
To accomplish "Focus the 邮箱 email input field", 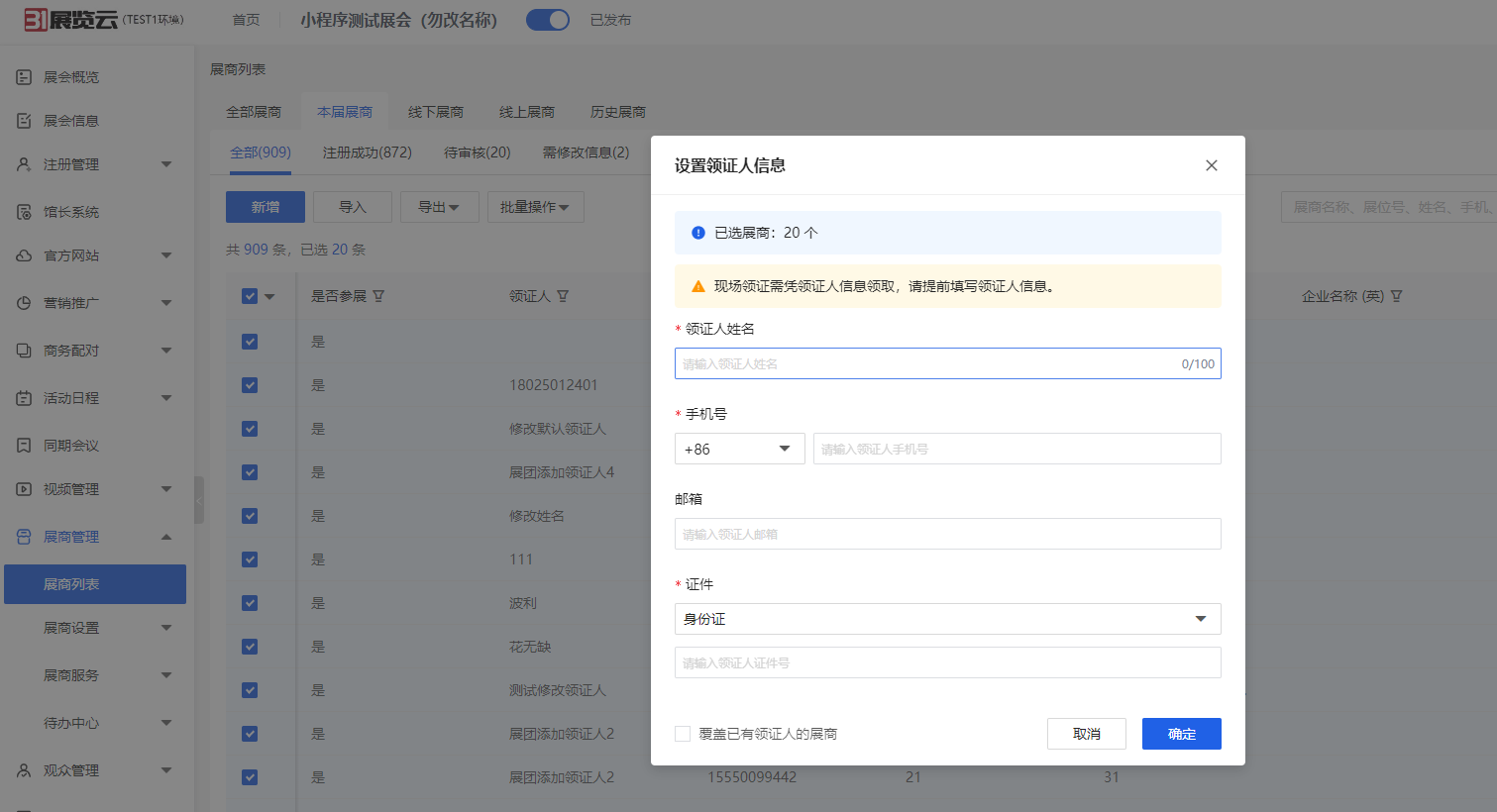I will (x=947, y=534).
